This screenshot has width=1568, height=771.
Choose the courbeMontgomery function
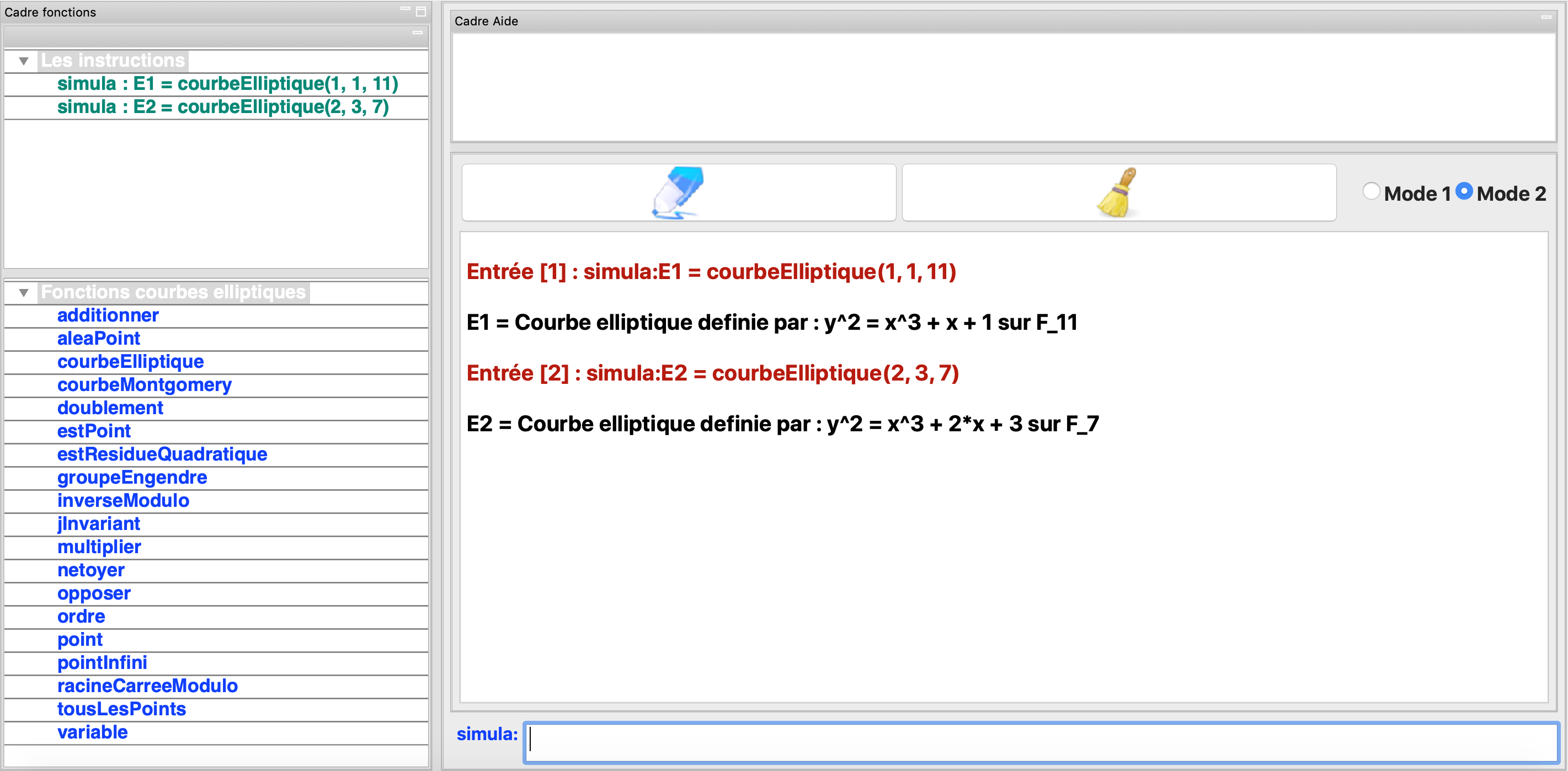[x=144, y=384]
